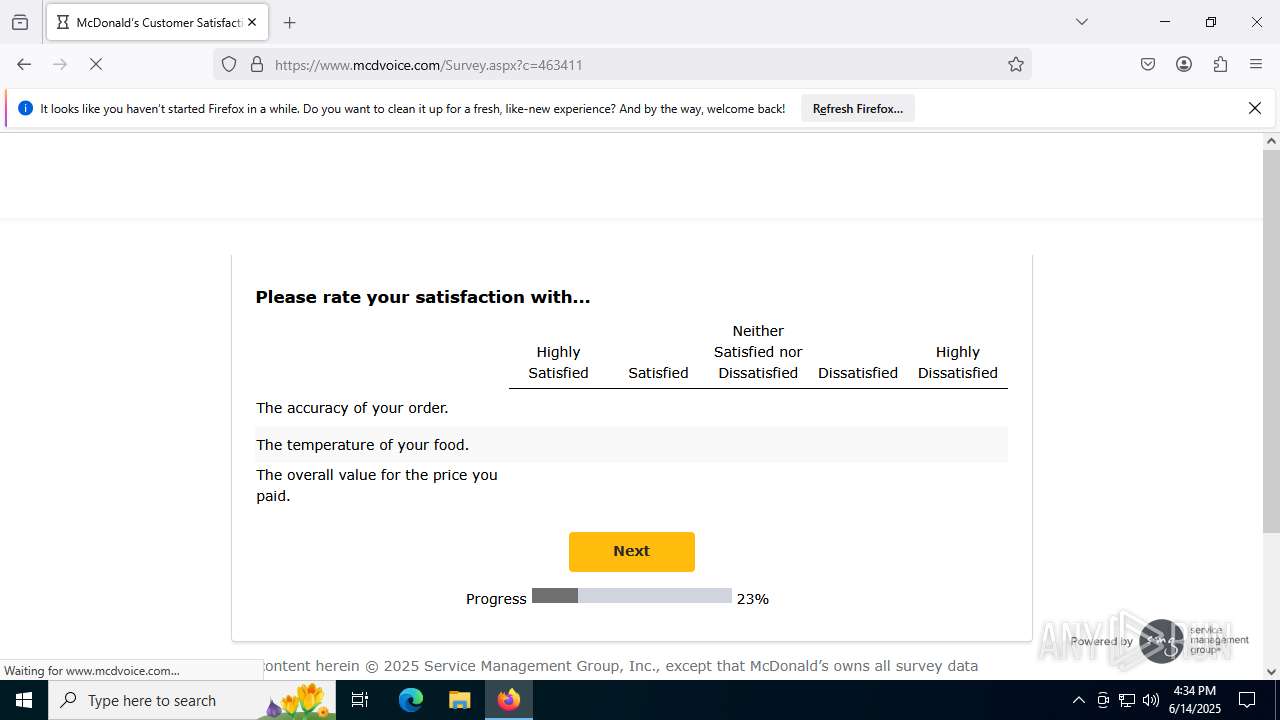Close the McDonald's Customer Satisfaction tab
This screenshot has height=720, width=1280.
click(x=252, y=22)
